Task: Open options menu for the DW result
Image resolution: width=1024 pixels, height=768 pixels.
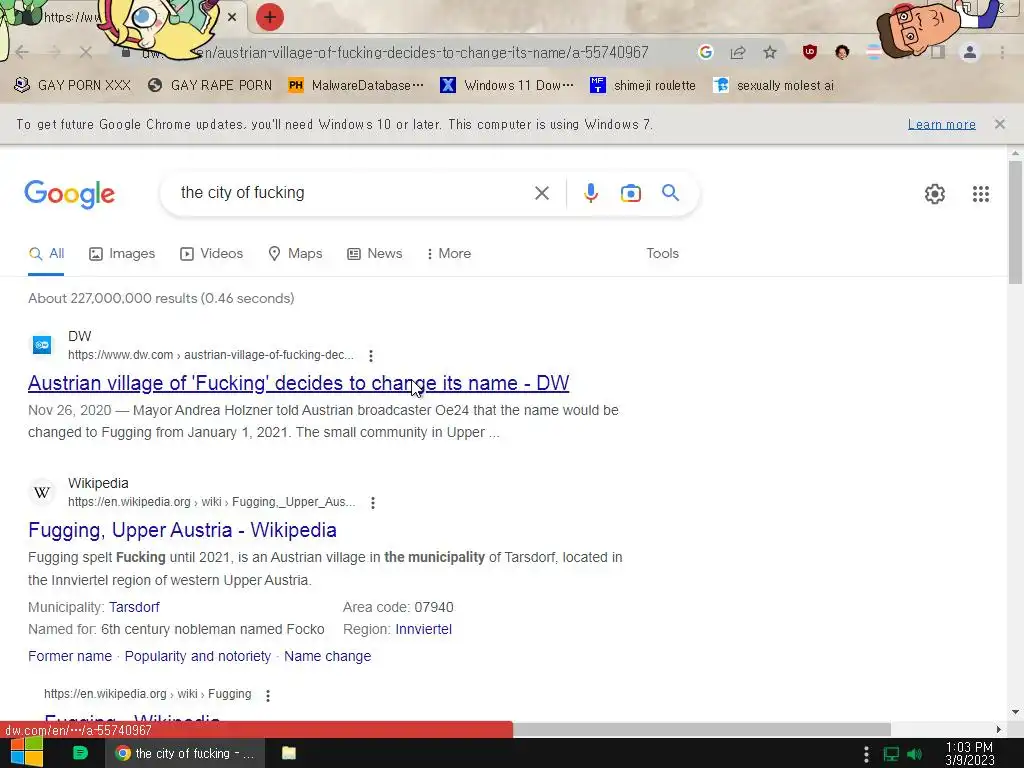Action: tap(371, 356)
